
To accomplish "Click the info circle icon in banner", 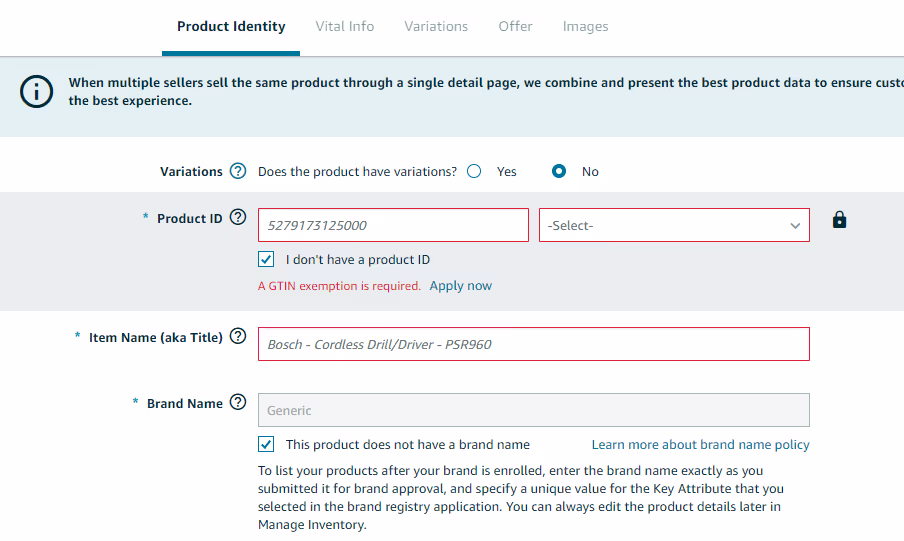I will click(x=37, y=92).
